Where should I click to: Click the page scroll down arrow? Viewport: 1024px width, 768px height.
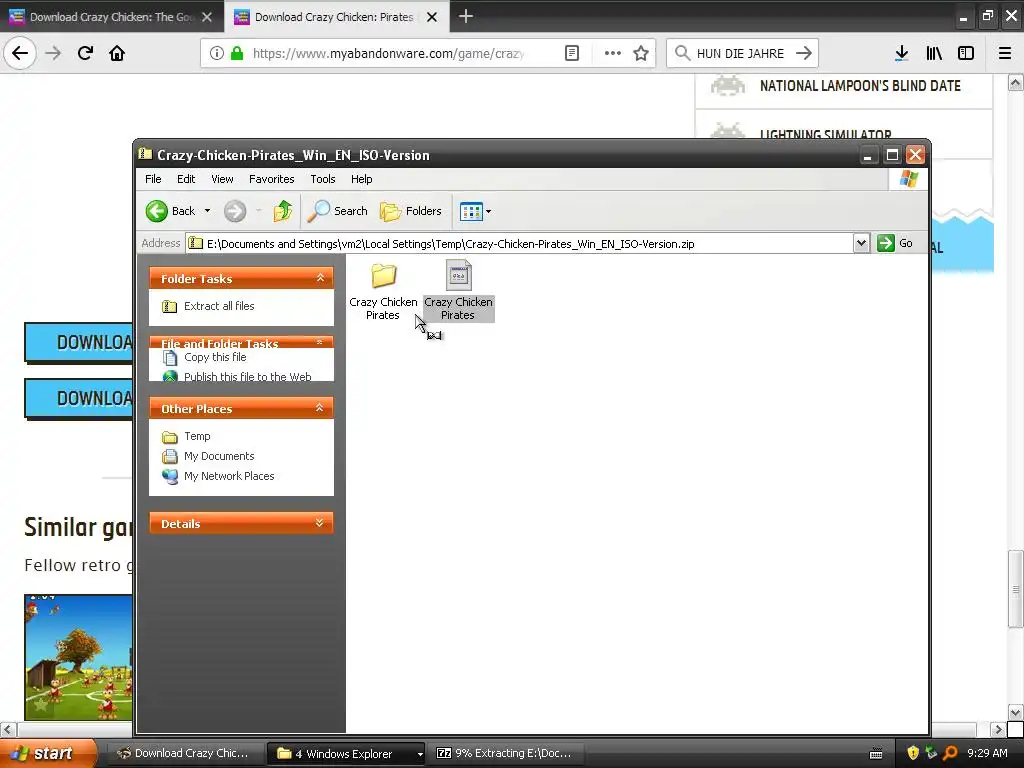pyautogui.click(x=1015, y=712)
